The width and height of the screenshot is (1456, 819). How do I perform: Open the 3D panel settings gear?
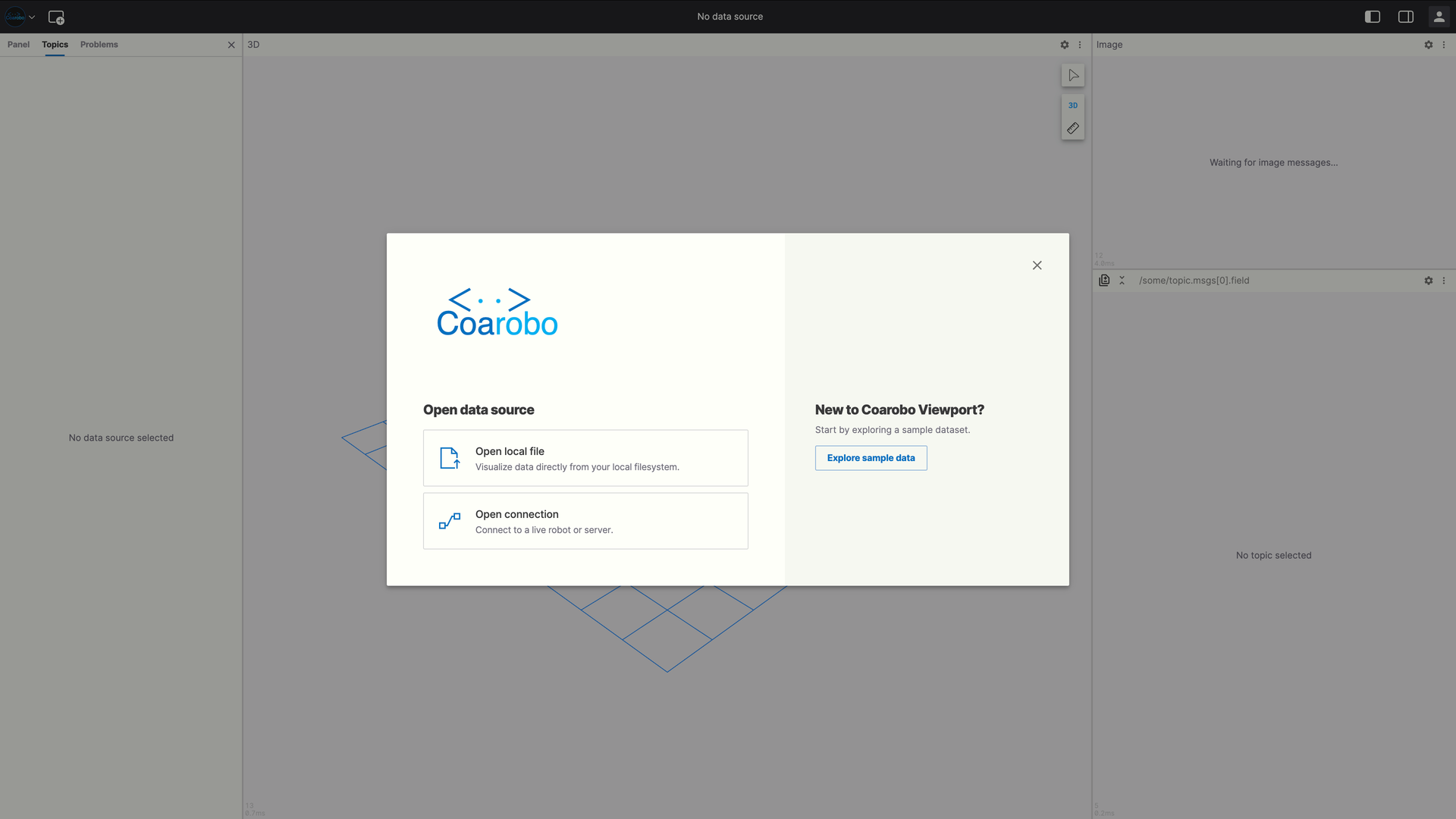coord(1065,45)
